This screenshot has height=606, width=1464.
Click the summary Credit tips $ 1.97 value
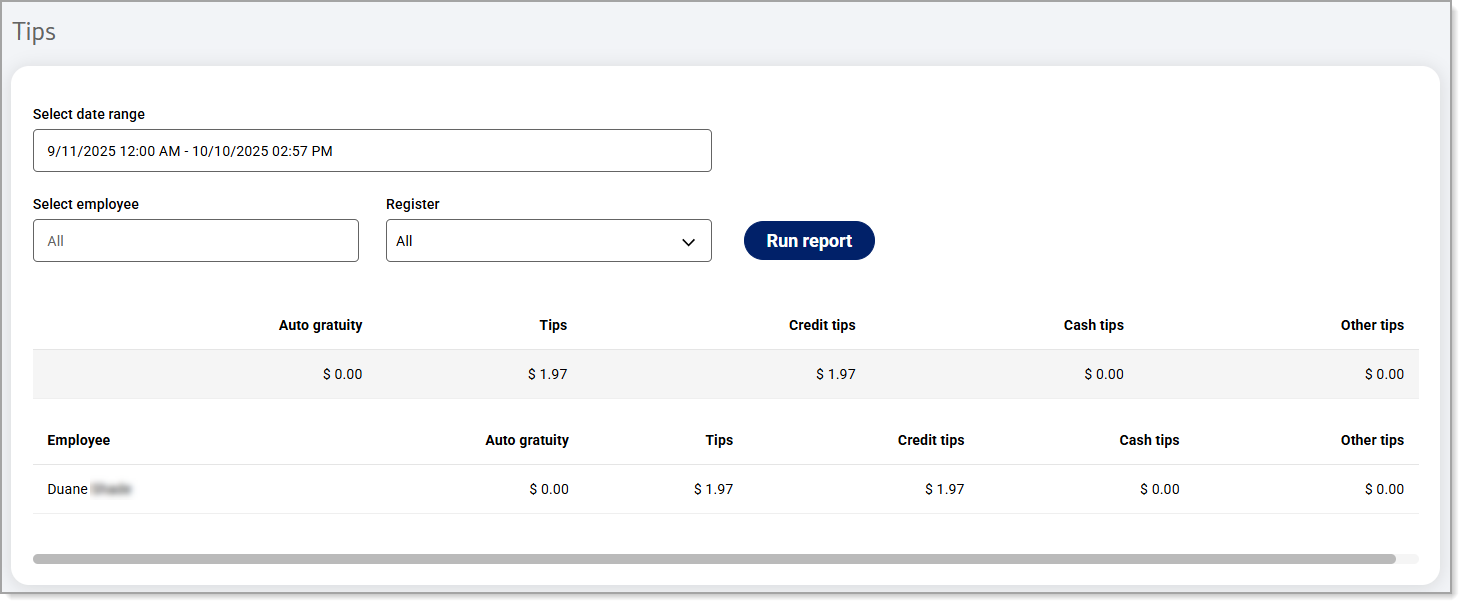tap(835, 375)
